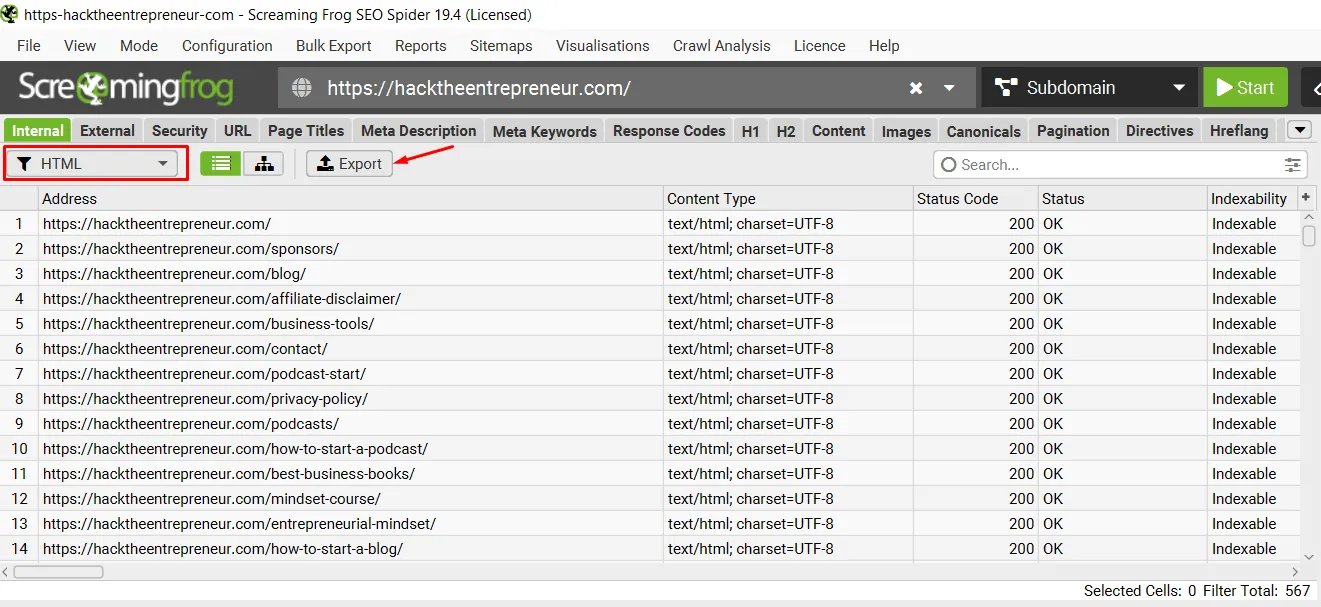Open the hidden tabs chevron on the right

[x=1300, y=130]
